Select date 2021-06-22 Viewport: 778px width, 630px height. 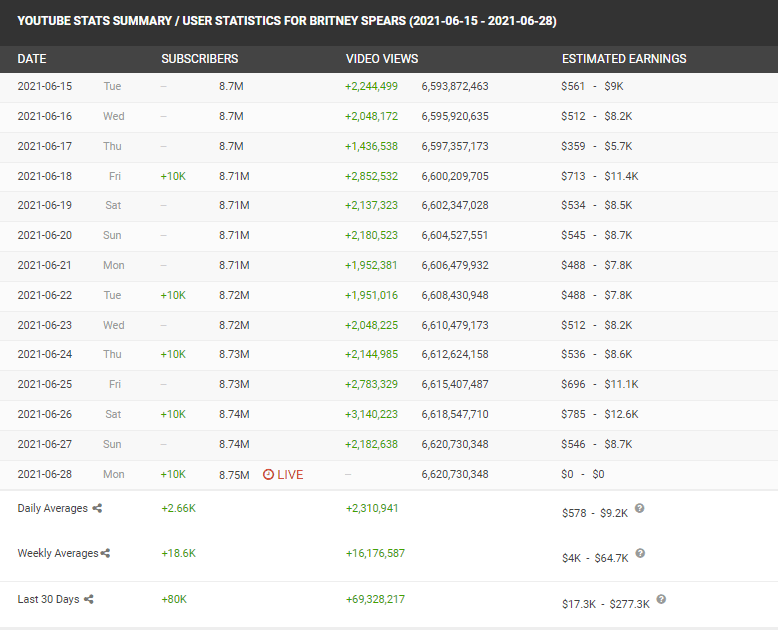point(45,295)
